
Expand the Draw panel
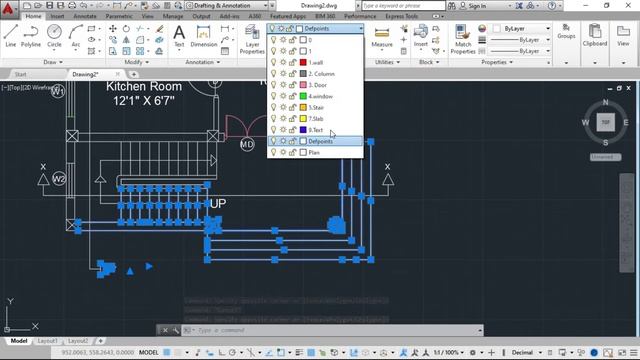(x=53, y=62)
